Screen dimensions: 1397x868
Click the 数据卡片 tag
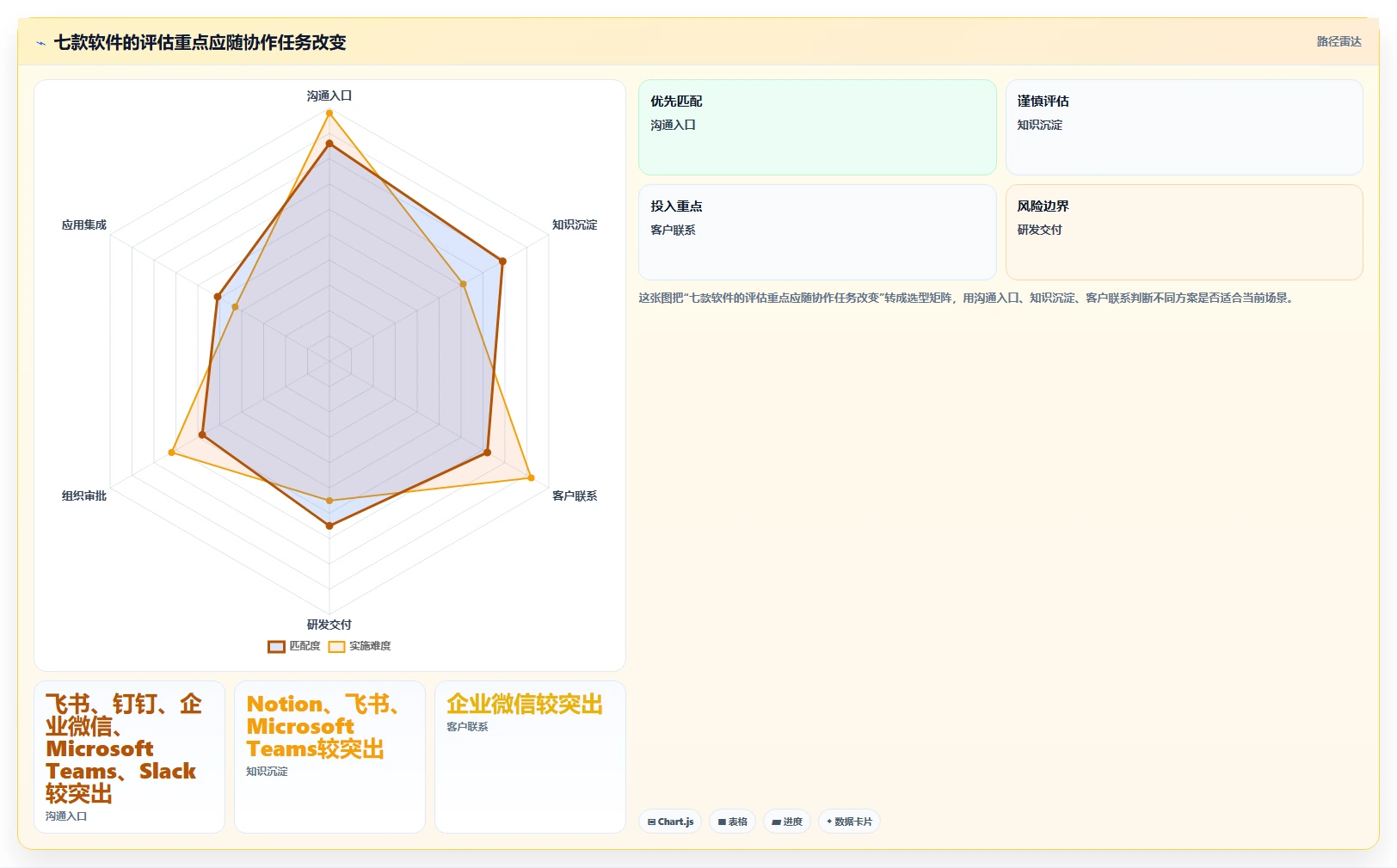849,822
